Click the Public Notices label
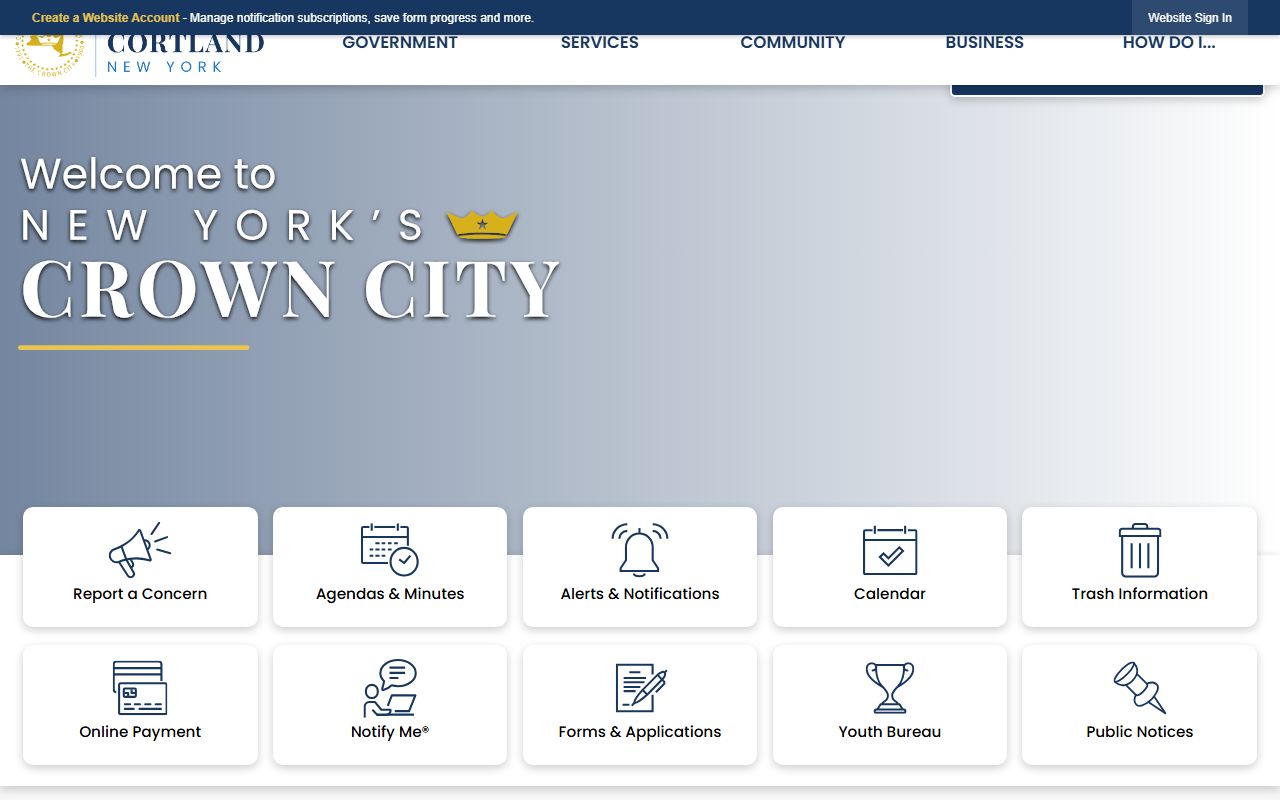This screenshot has width=1280, height=800. [x=1140, y=732]
